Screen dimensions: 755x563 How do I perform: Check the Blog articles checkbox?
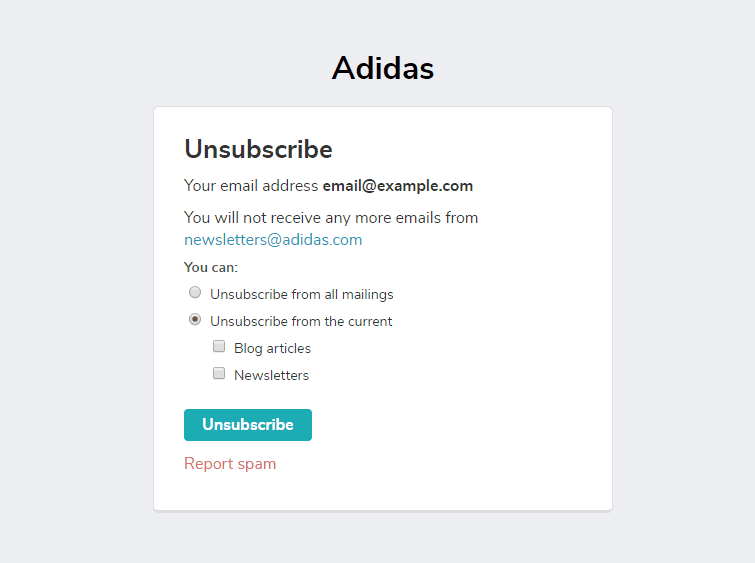coord(219,347)
